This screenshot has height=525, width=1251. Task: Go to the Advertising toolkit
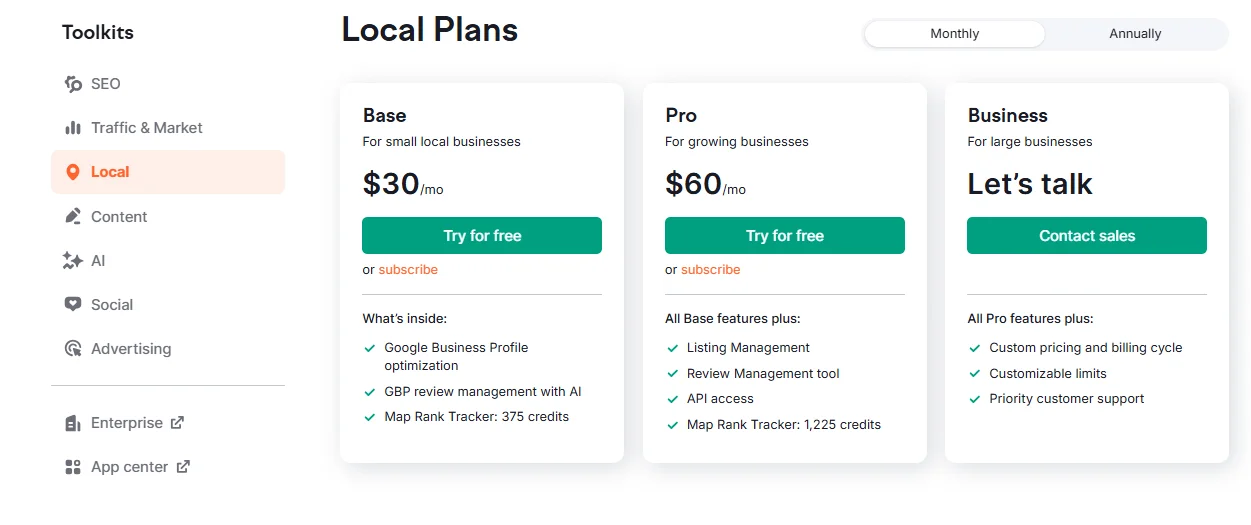(x=131, y=349)
